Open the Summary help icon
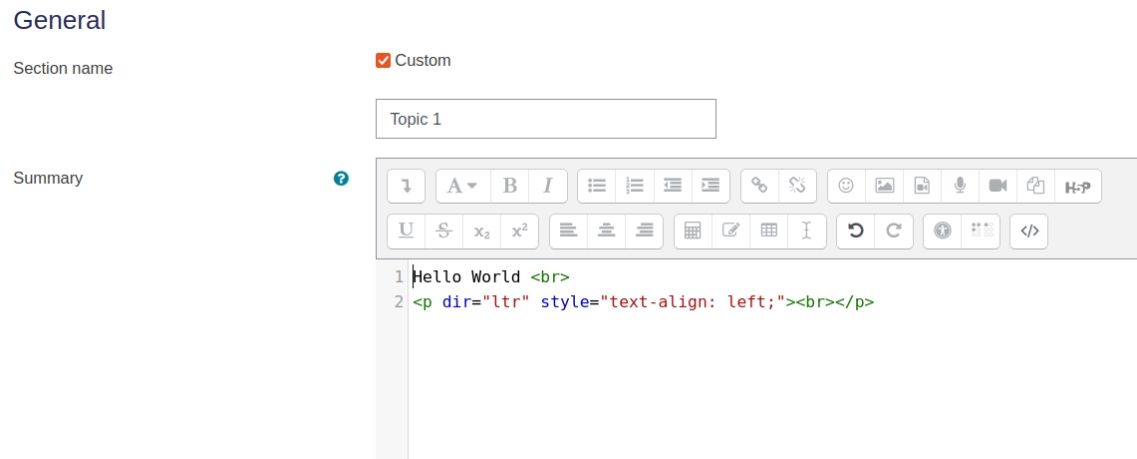 click(341, 178)
